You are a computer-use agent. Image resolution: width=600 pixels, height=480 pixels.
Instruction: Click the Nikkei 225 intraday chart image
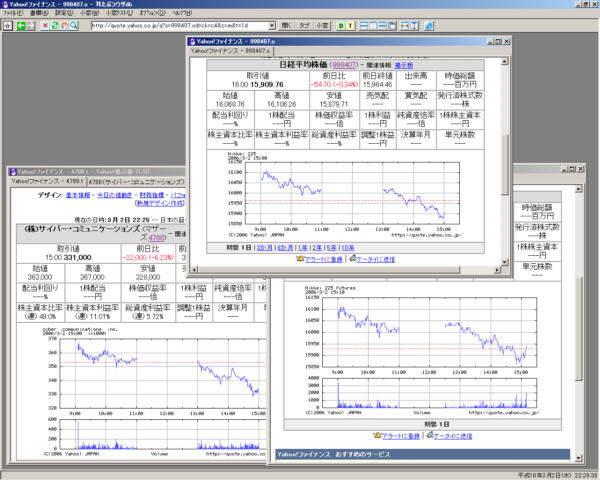pyautogui.click(x=345, y=194)
